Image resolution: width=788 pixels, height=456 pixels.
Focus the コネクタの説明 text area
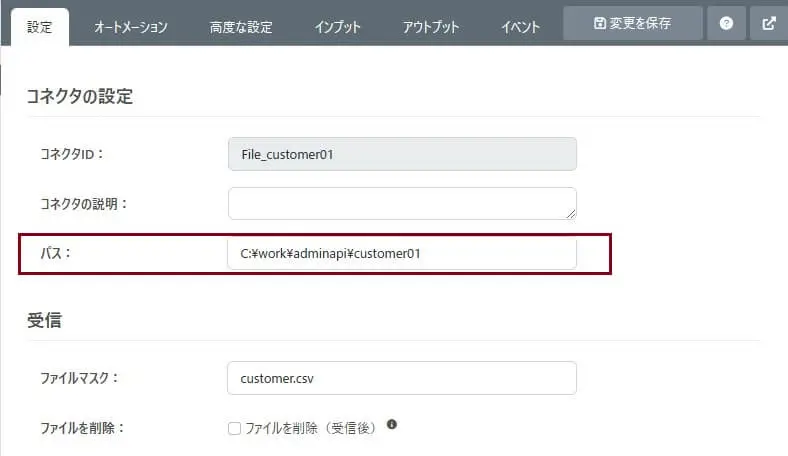(x=402, y=203)
